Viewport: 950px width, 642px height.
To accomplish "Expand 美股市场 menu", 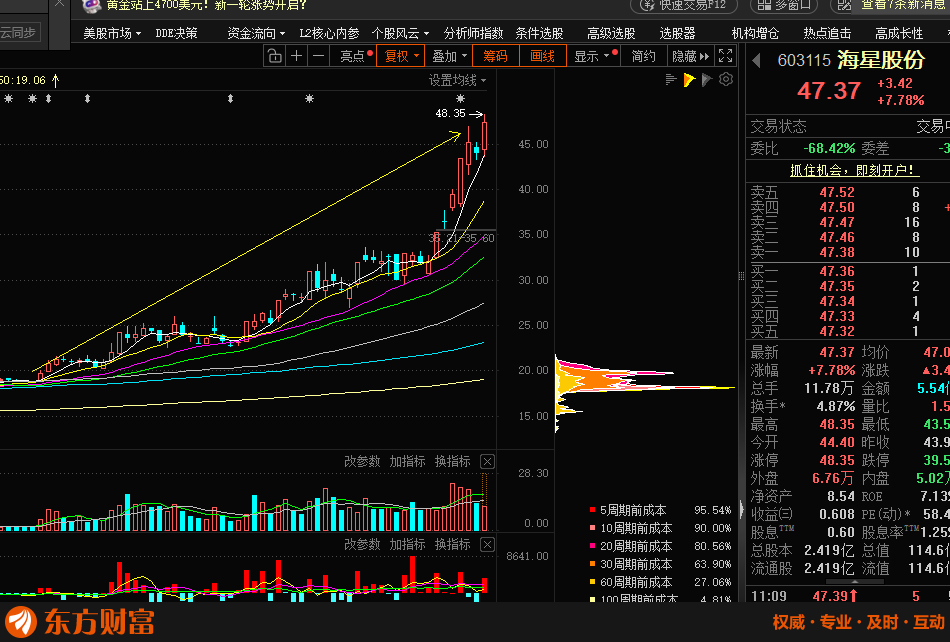I will click(x=111, y=33).
